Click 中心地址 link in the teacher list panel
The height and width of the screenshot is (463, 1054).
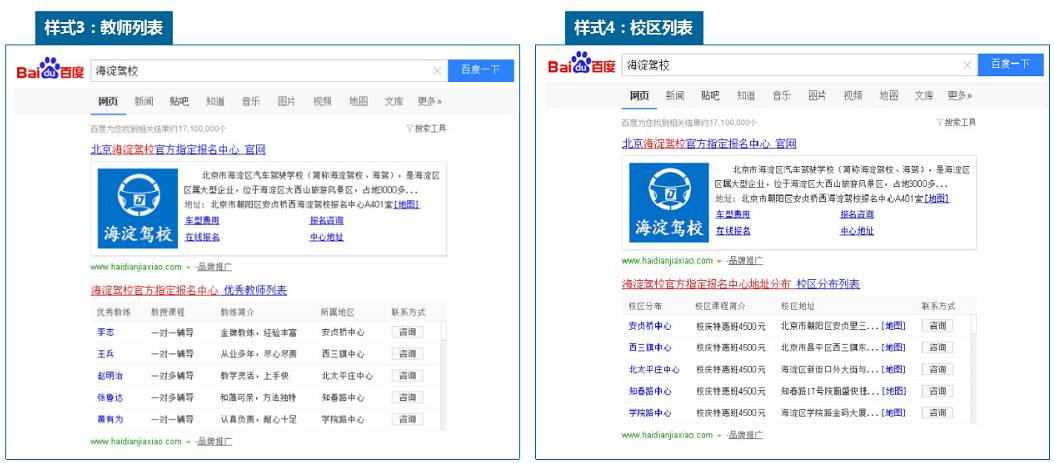point(327,237)
